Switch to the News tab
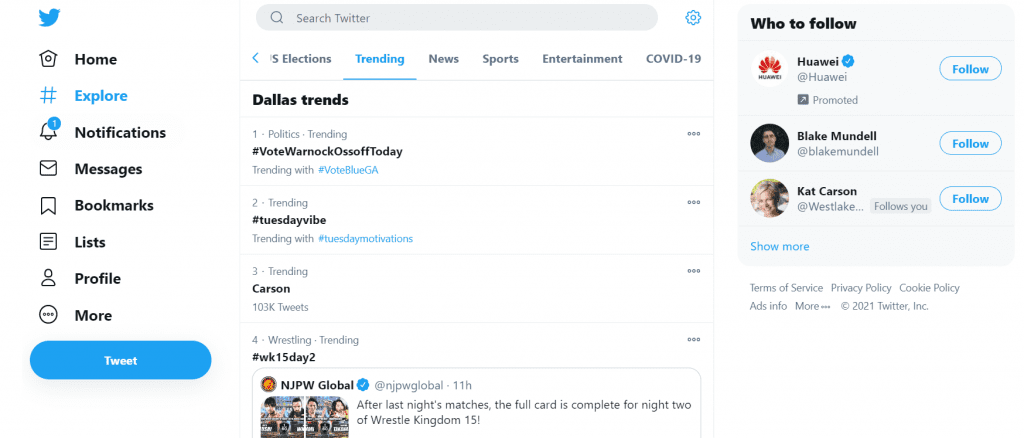The height and width of the screenshot is (438, 1024). pyautogui.click(x=443, y=59)
